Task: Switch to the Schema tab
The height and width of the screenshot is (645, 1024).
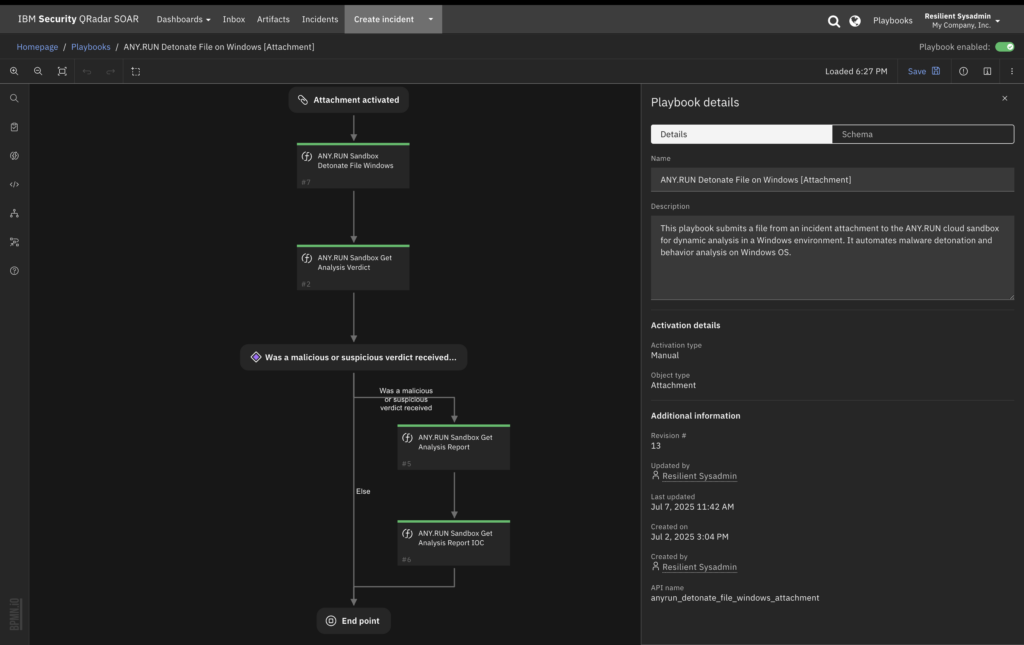Action: (922, 134)
